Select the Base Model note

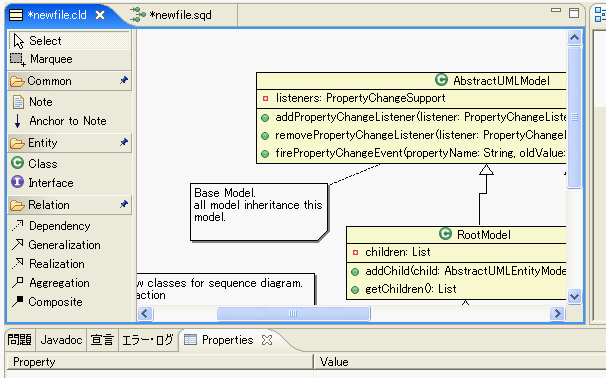[x=259, y=213]
